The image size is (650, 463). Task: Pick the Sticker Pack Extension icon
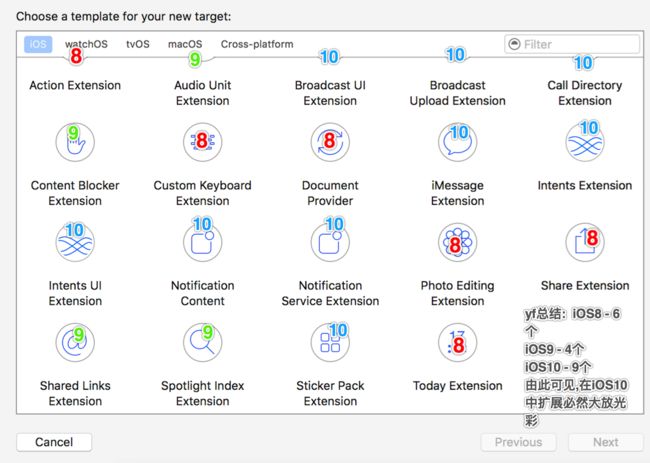(x=330, y=342)
